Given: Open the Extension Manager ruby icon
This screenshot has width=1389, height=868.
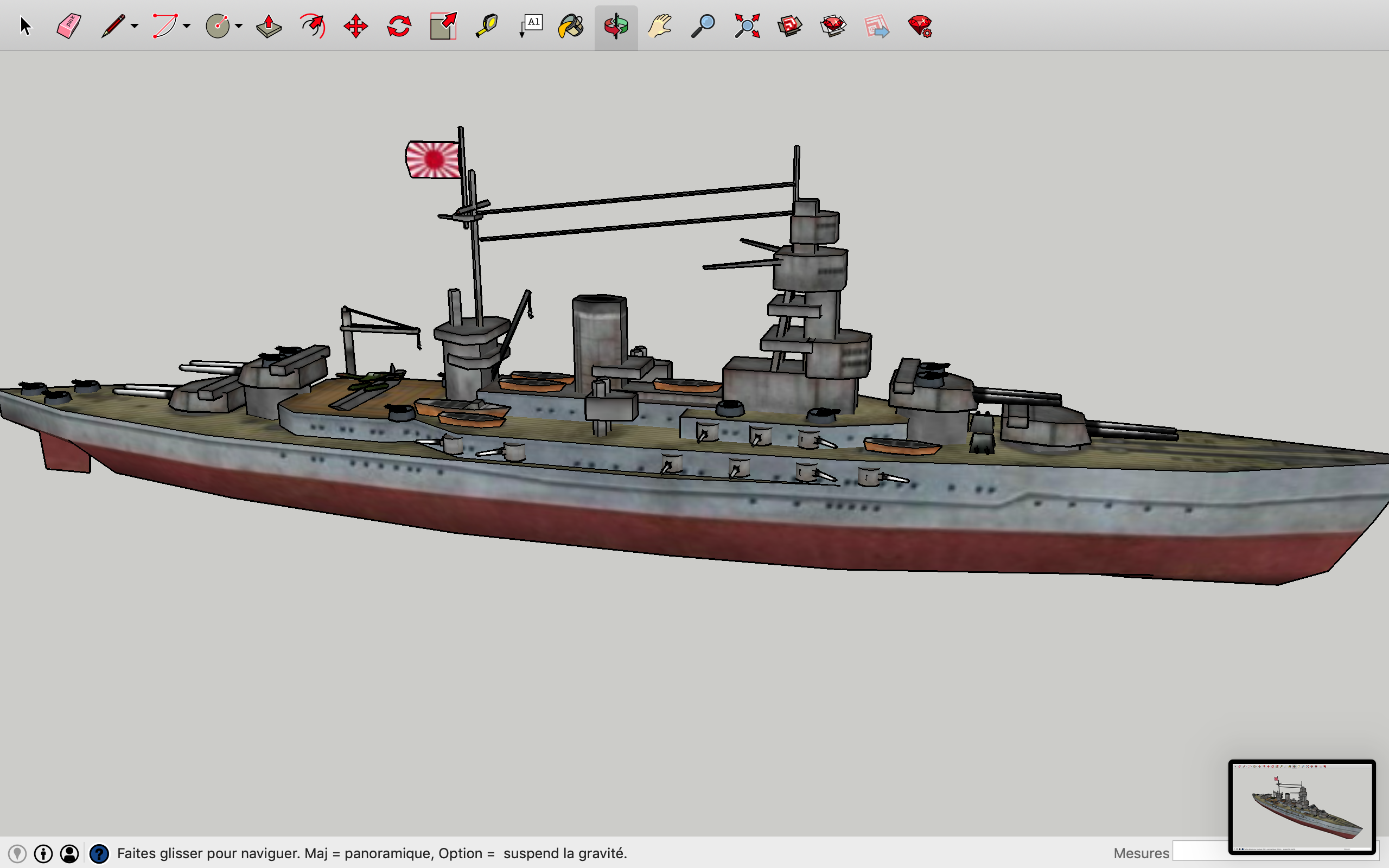Looking at the screenshot, I should pyautogui.click(x=920, y=27).
